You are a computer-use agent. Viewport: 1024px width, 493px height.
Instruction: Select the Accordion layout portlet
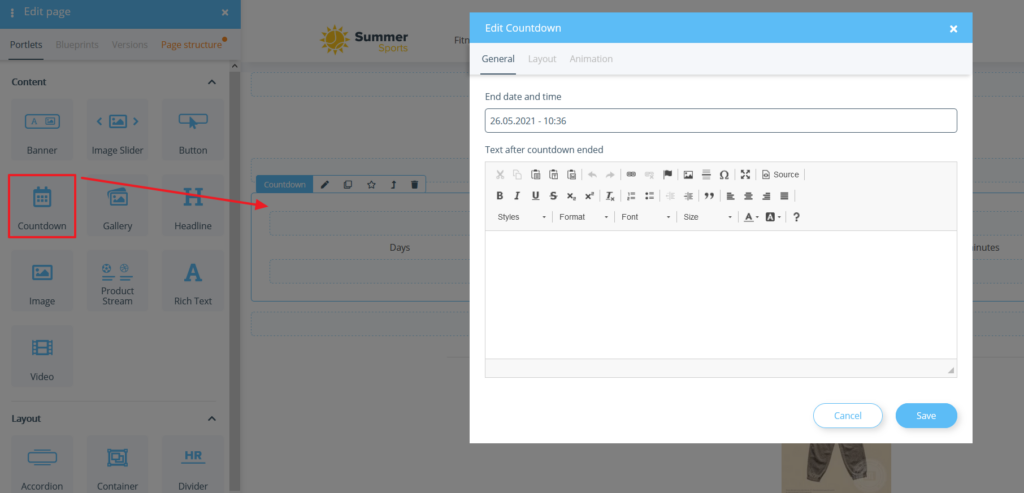click(x=42, y=464)
